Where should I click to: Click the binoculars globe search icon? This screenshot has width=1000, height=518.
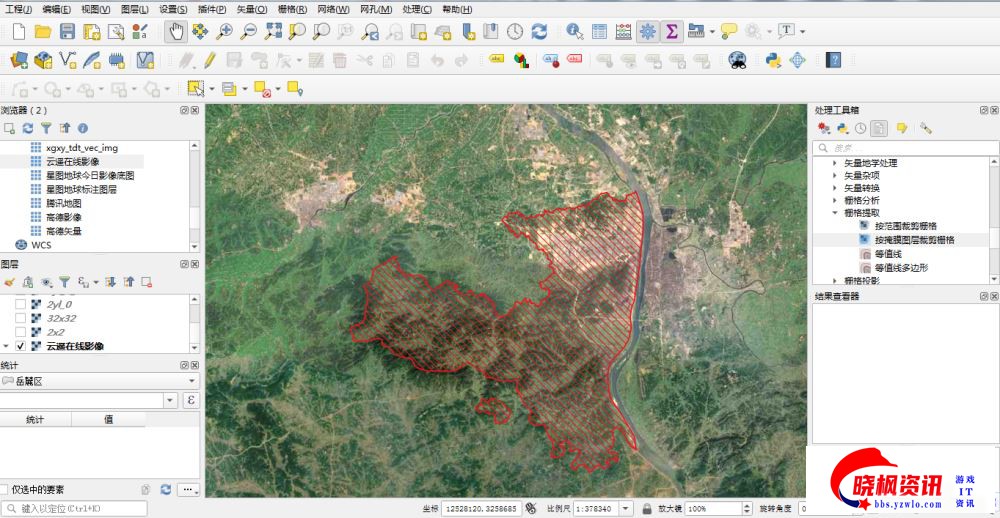pos(738,61)
